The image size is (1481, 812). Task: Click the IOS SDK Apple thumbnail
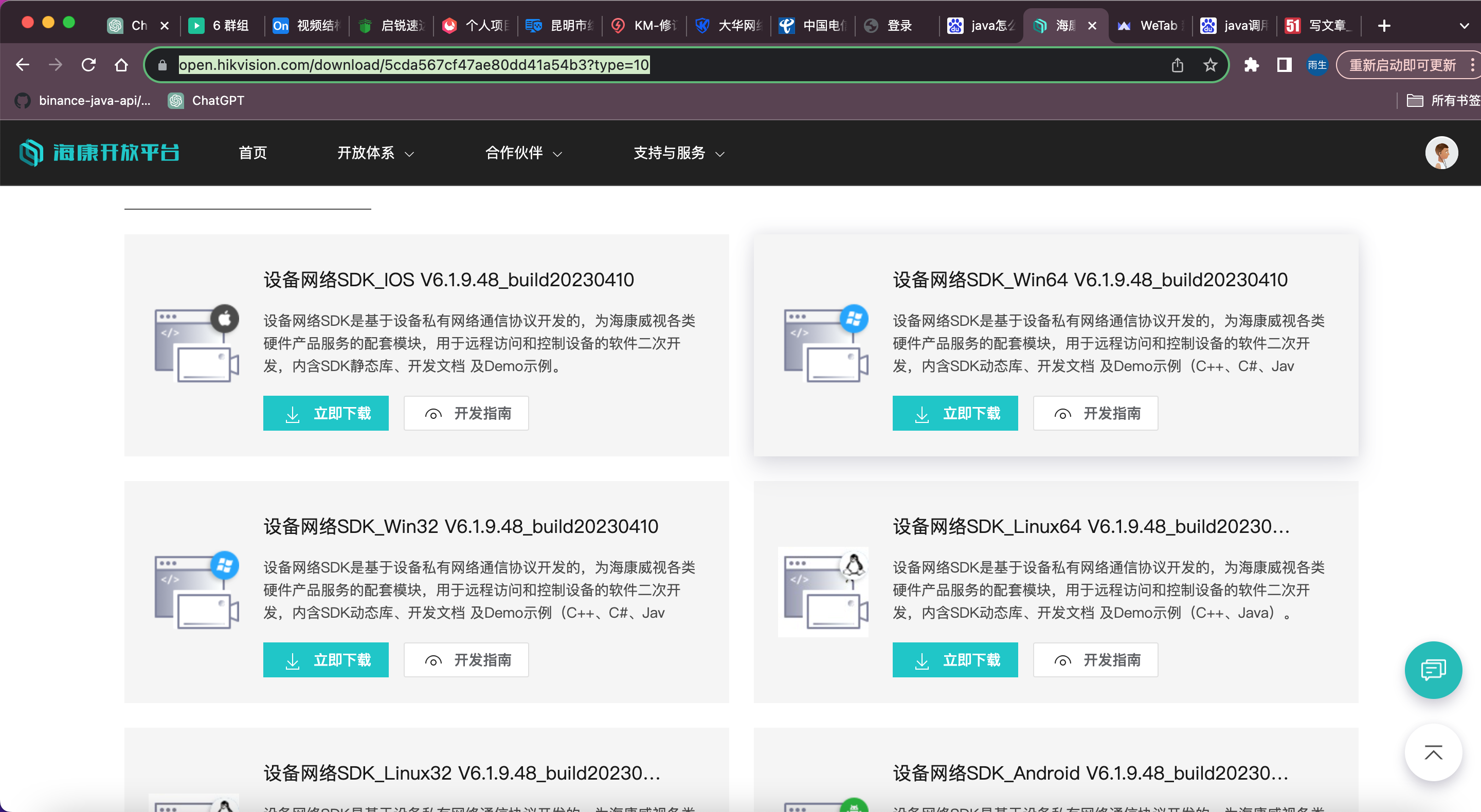pyautogui.click(x=196, y=343)
